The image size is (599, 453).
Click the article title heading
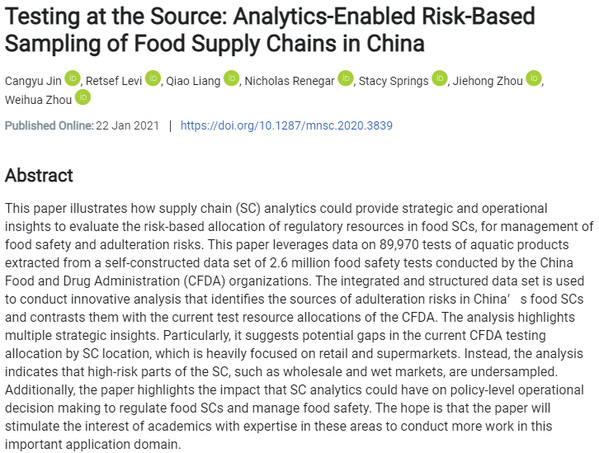270,30
